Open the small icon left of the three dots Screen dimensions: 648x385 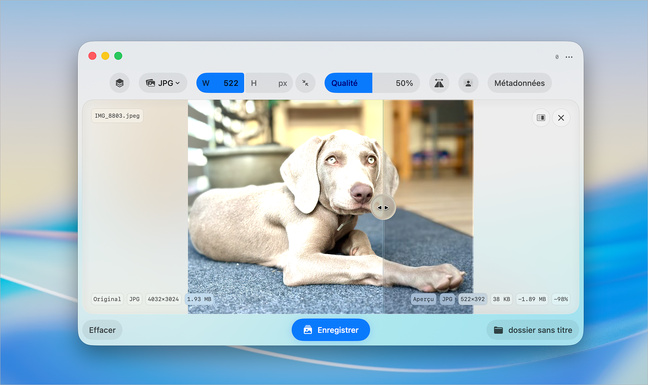point(557,57)
